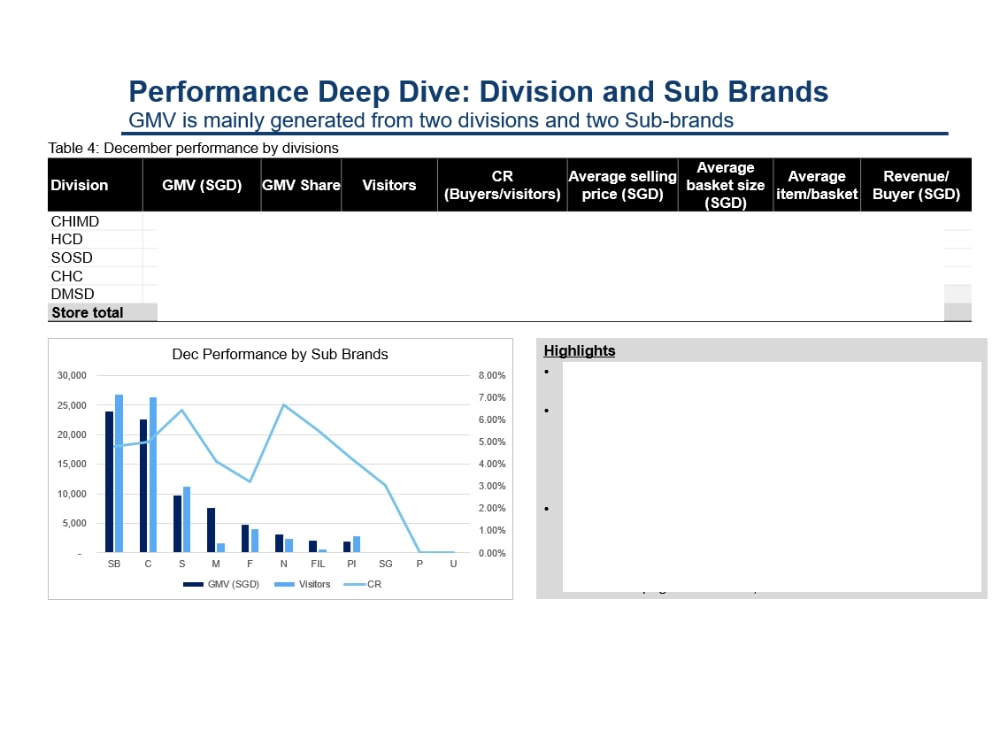This screenshot has width=1000, height=750.
Task: Click the 'S' category axis label
Action: [182, 564]
